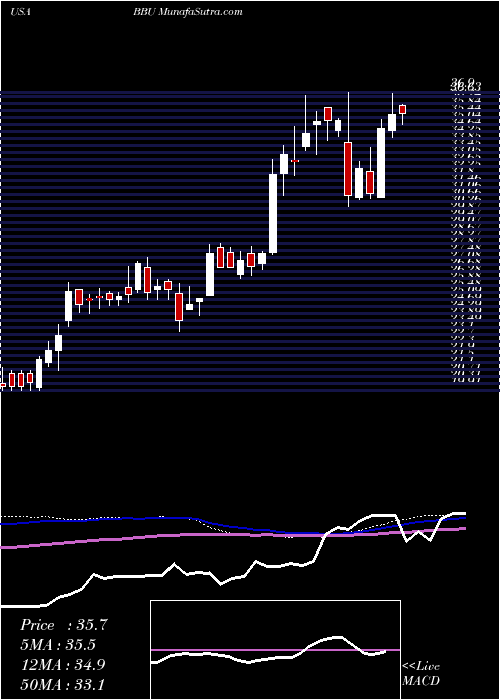The image size is (500, 700).
Task: Click the '50MA : 33.1' value
Action: (62, 684)
